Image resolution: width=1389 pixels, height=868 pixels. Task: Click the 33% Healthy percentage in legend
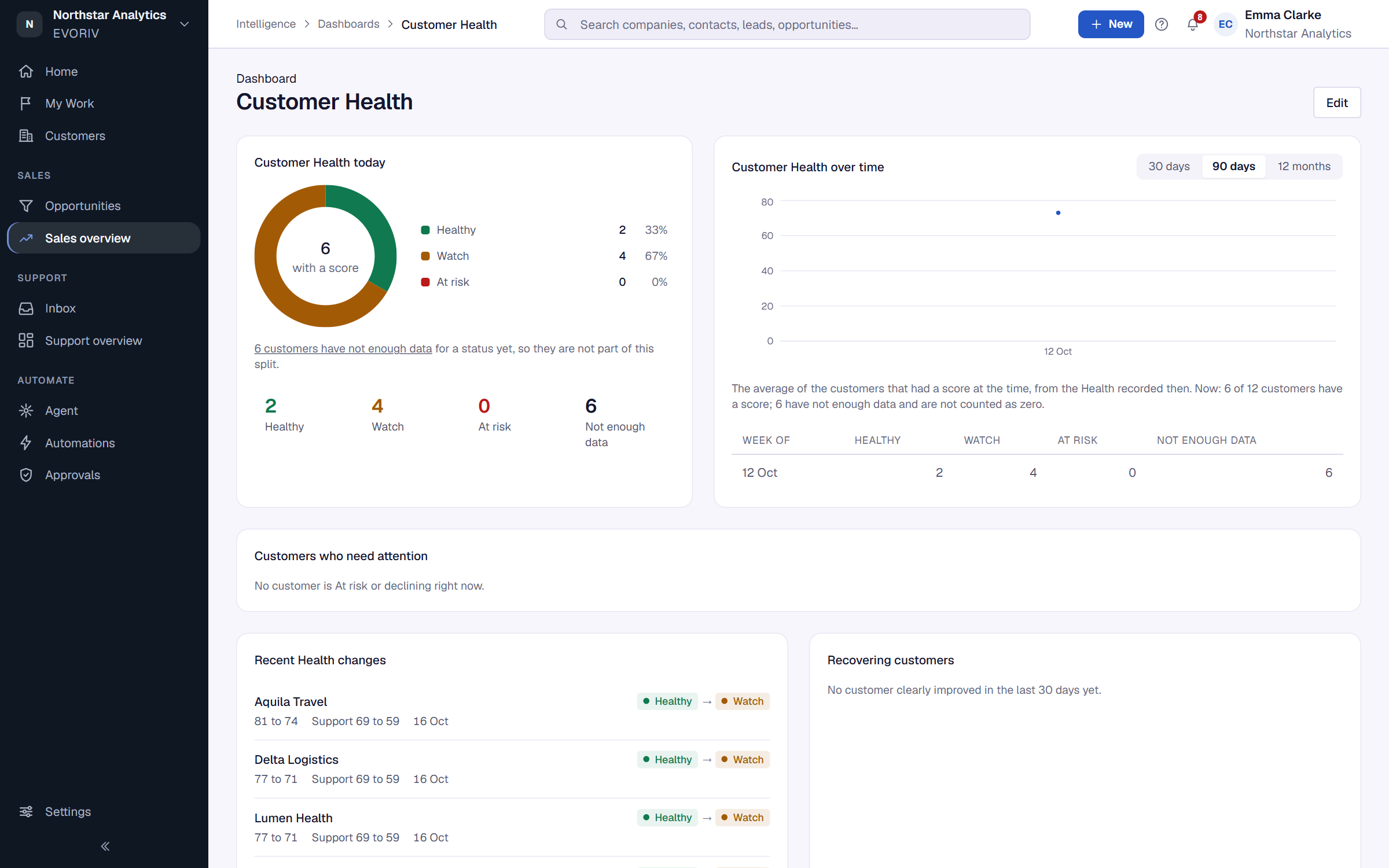[x=656, y=230]
